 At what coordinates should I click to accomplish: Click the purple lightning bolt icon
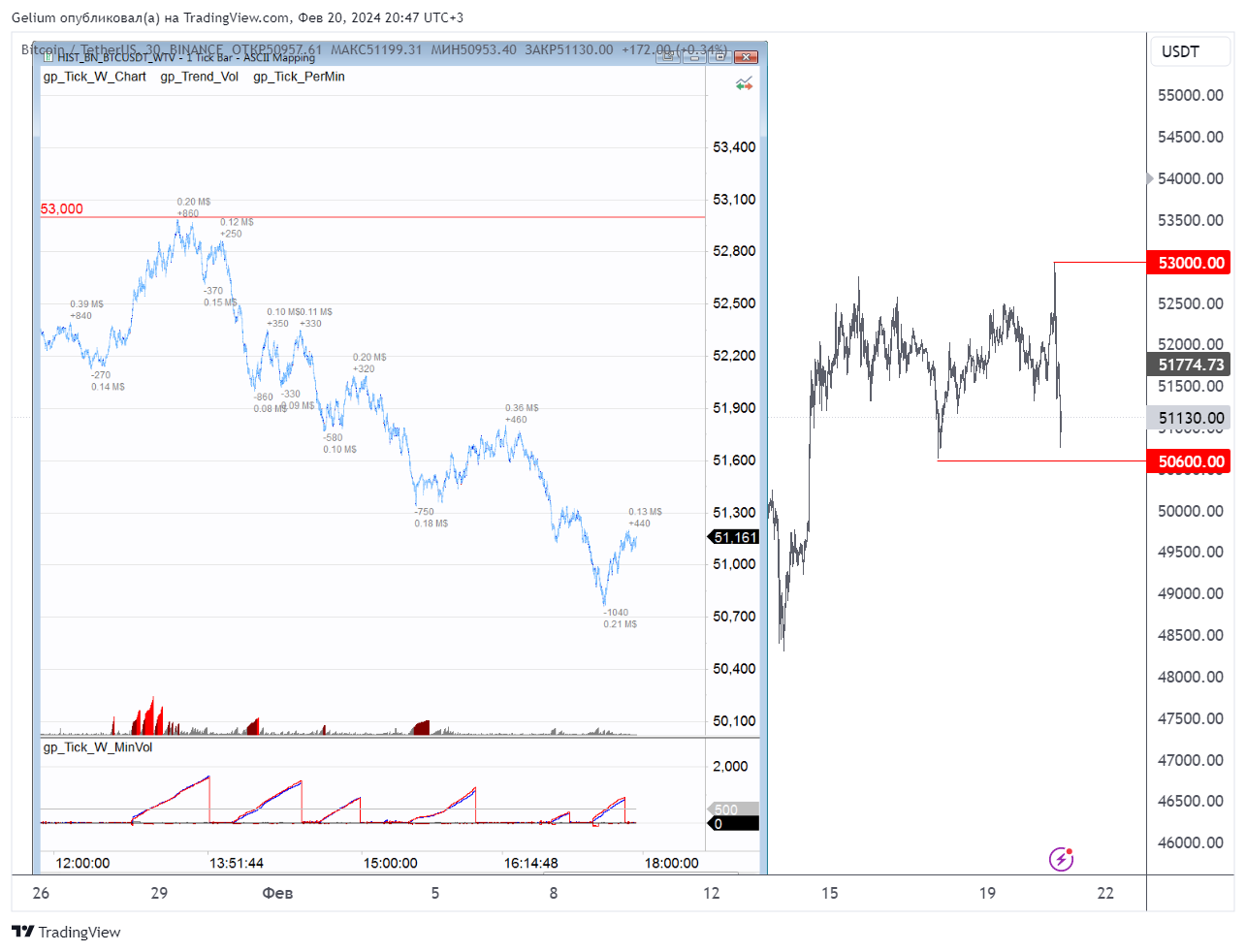pos(1061,859)
